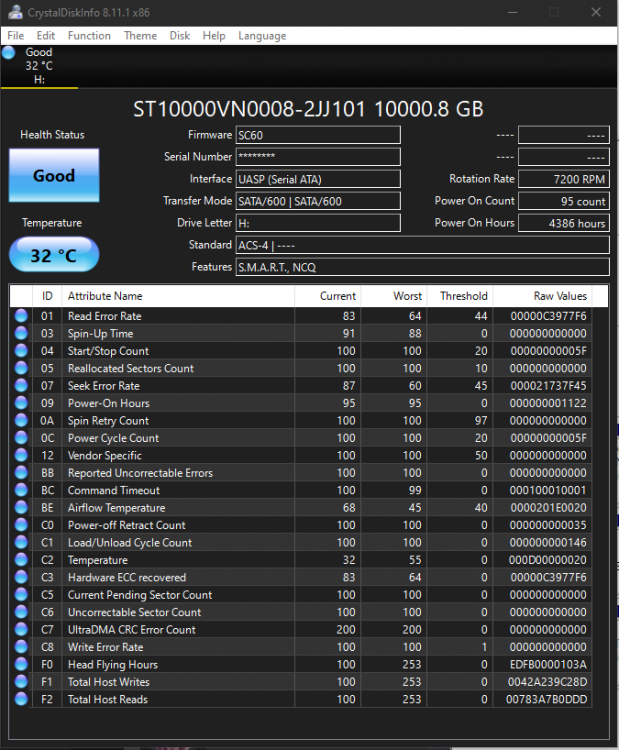
Task: Click status orb for Hardware ECC recovered
Action: click(21, 577)
